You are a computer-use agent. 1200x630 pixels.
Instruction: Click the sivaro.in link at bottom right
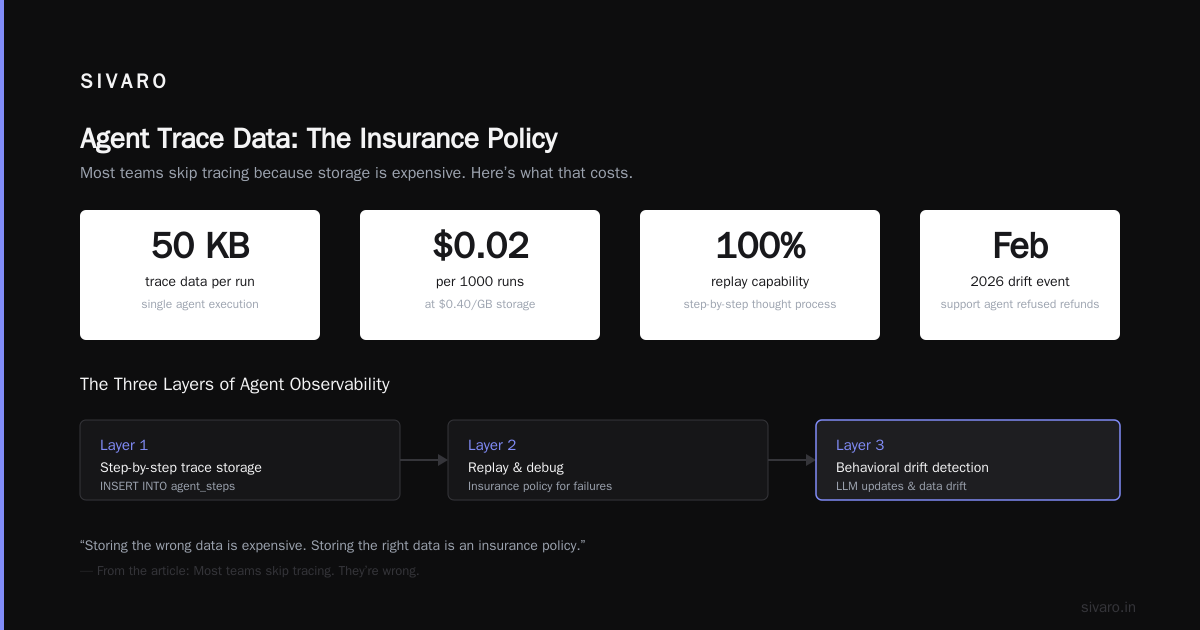pyautogui.click(x=1108, y=607)
